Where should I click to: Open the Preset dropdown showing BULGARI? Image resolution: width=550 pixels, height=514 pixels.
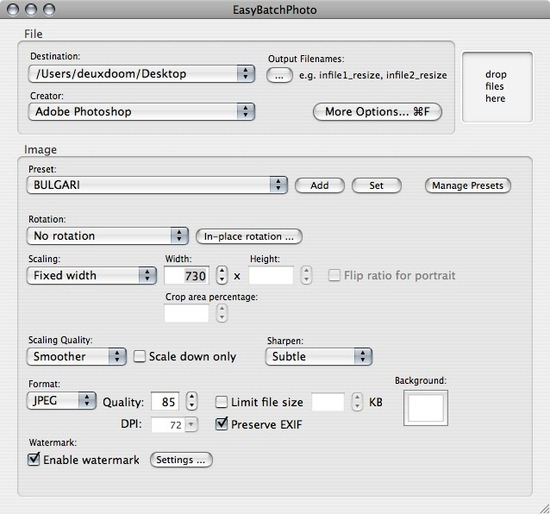point(157,185)
